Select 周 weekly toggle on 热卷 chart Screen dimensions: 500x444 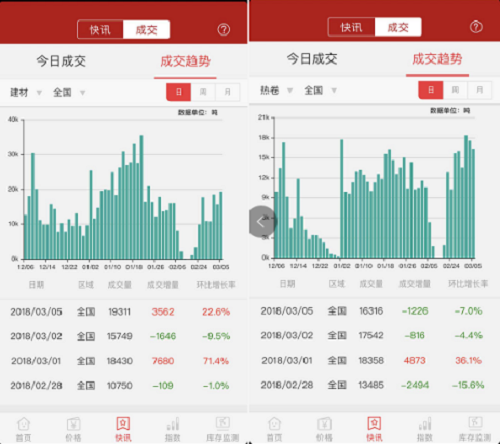pos(455,90)
